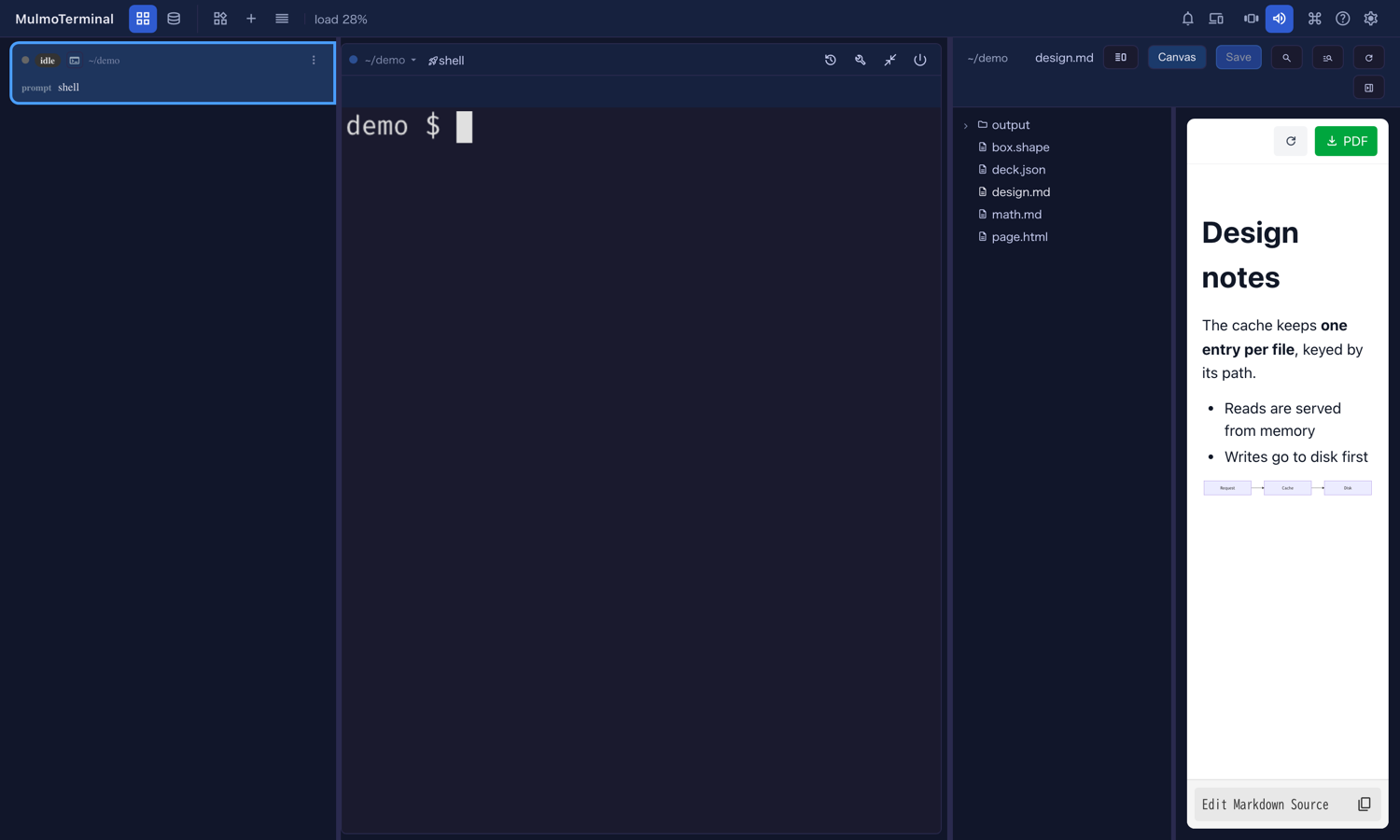
Task: Add a new session with plus icon
Action: 251,19
